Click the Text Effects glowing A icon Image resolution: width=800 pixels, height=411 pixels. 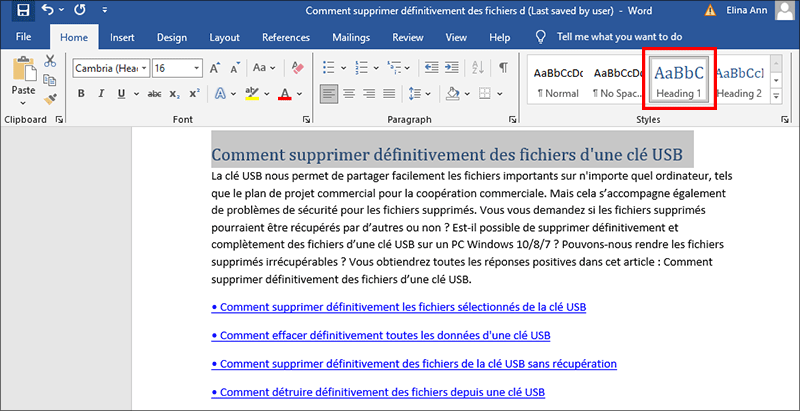220,94
